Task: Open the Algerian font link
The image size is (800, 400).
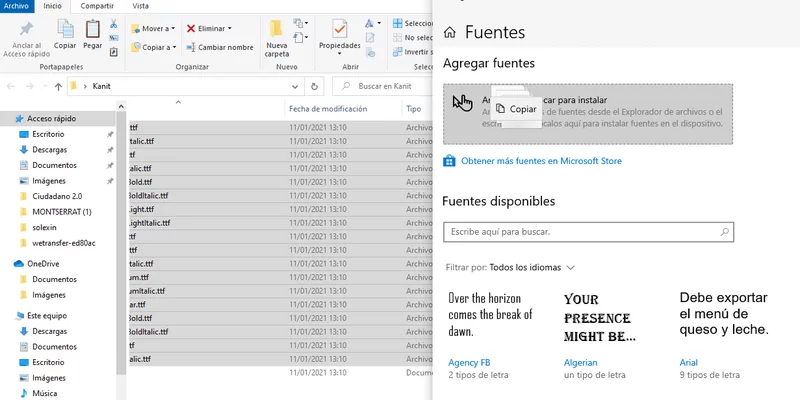Action: click(580, 363)
